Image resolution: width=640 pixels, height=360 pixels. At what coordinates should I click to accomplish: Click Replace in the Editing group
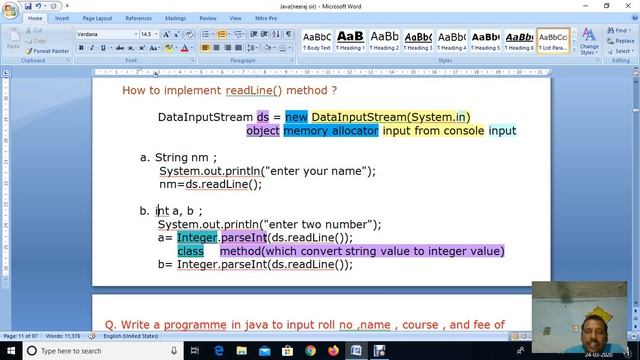point(621,41)
